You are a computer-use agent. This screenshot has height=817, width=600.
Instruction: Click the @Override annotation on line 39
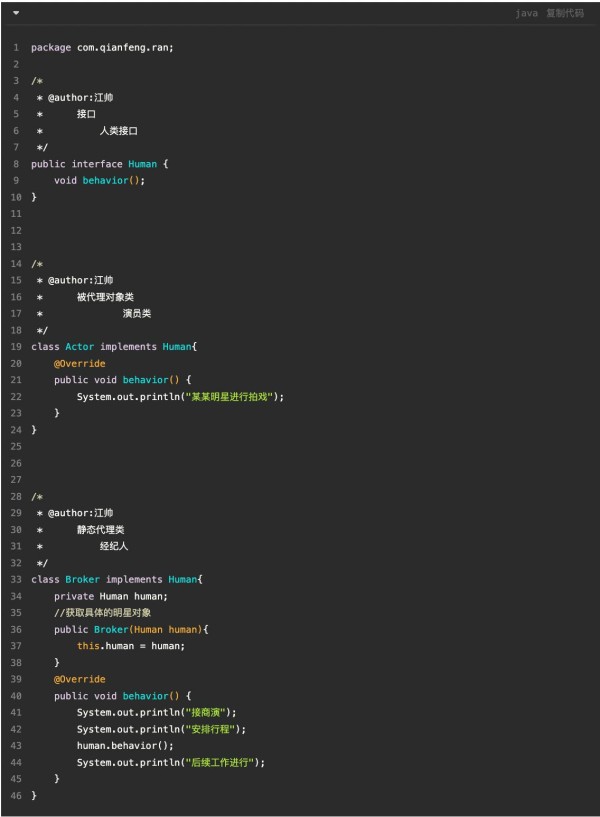pyautogui.click(x=79, y=679)
